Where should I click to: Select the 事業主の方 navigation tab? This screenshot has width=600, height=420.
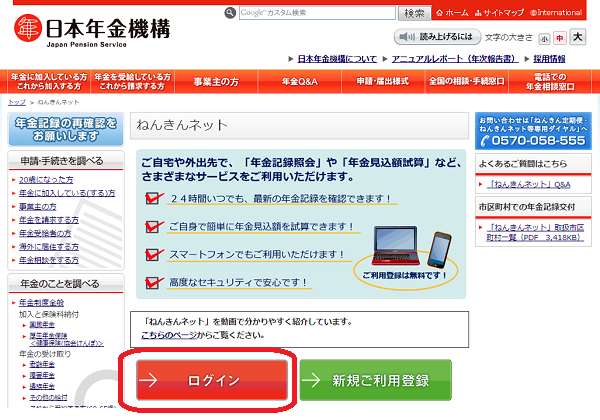(x=216, y=81)
